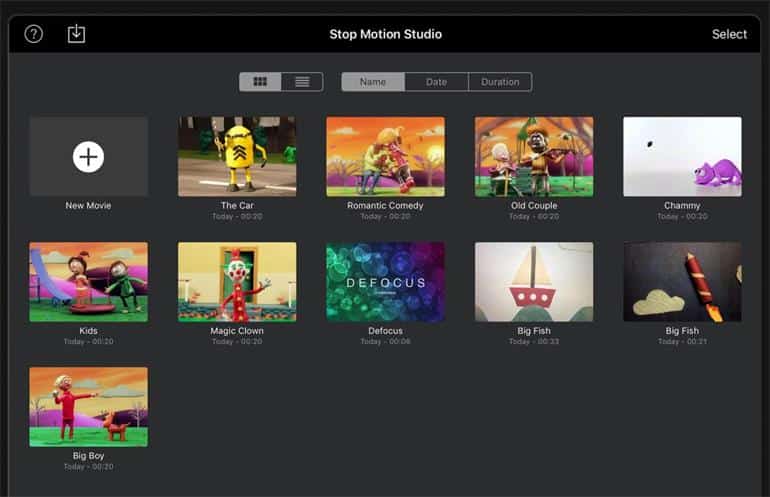Click the Romantic Comedy title text
This screenshot has height=497, width=770.
(x=385, y=205)
